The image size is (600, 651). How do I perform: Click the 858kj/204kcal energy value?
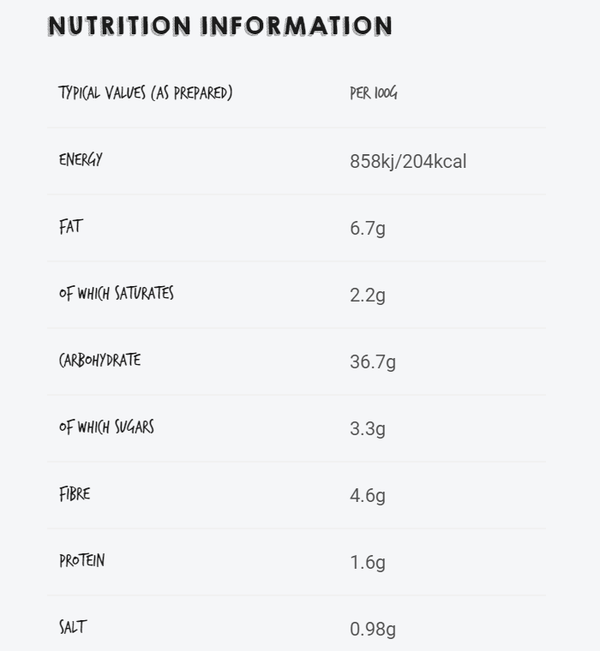(408, 162)
